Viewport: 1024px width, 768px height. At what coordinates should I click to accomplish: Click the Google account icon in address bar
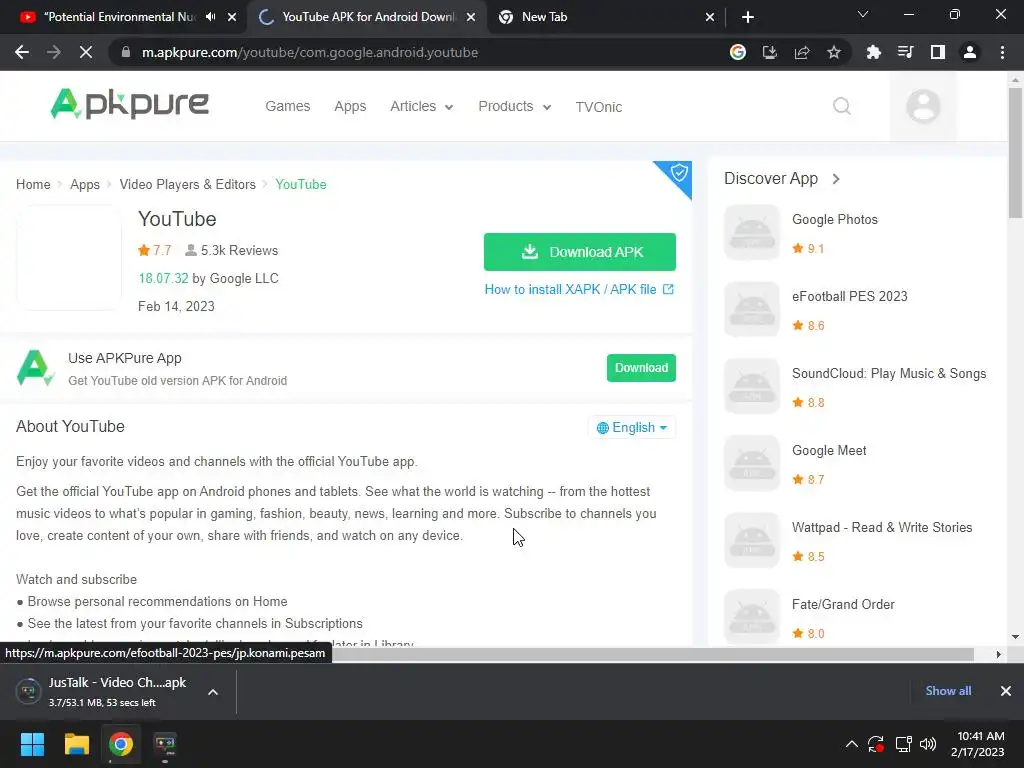pyautogui.click(x=738, y=52)
